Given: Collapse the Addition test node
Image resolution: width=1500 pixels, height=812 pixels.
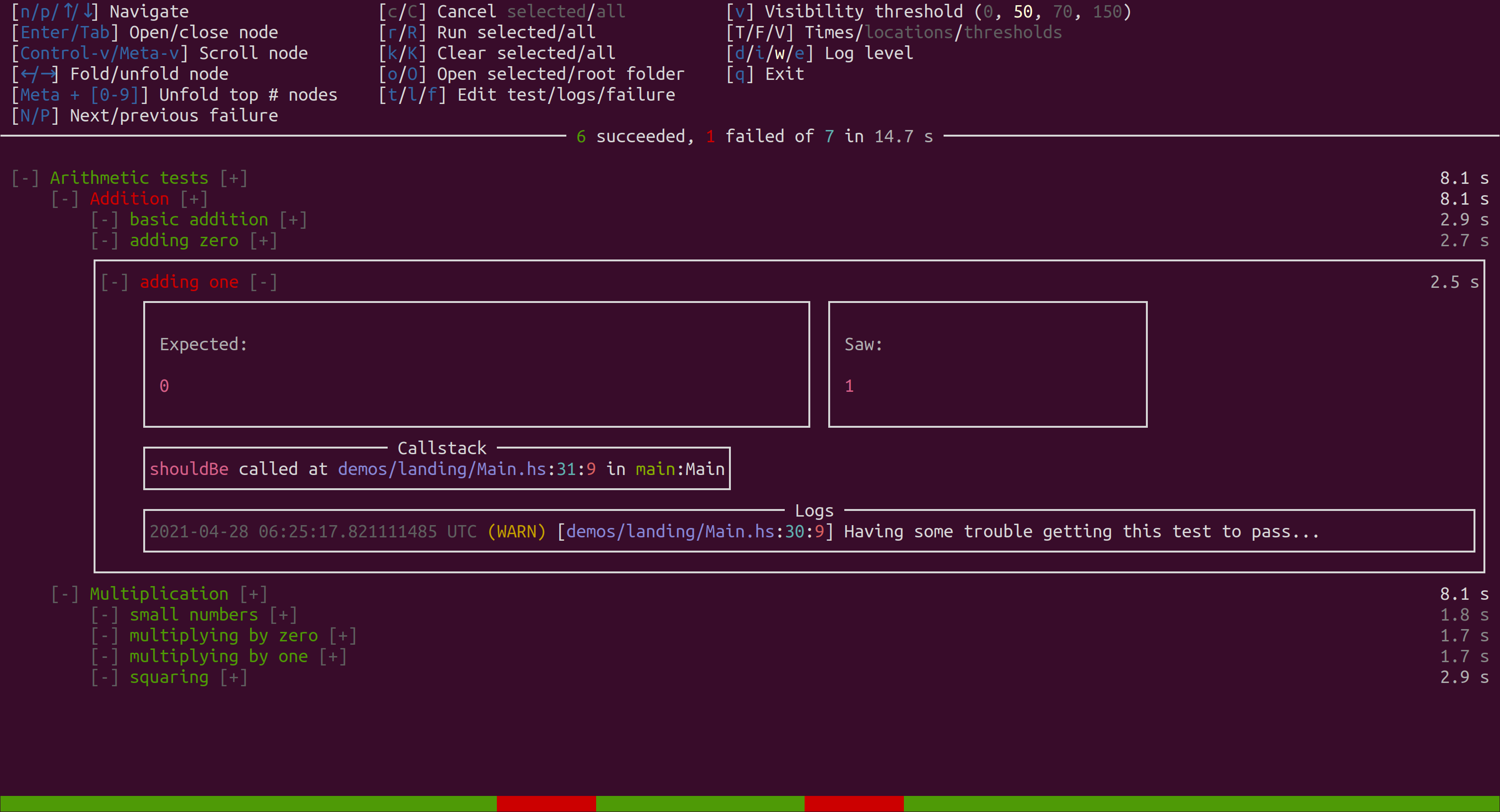Looking at the screenshot, I should tap(63, 198).
